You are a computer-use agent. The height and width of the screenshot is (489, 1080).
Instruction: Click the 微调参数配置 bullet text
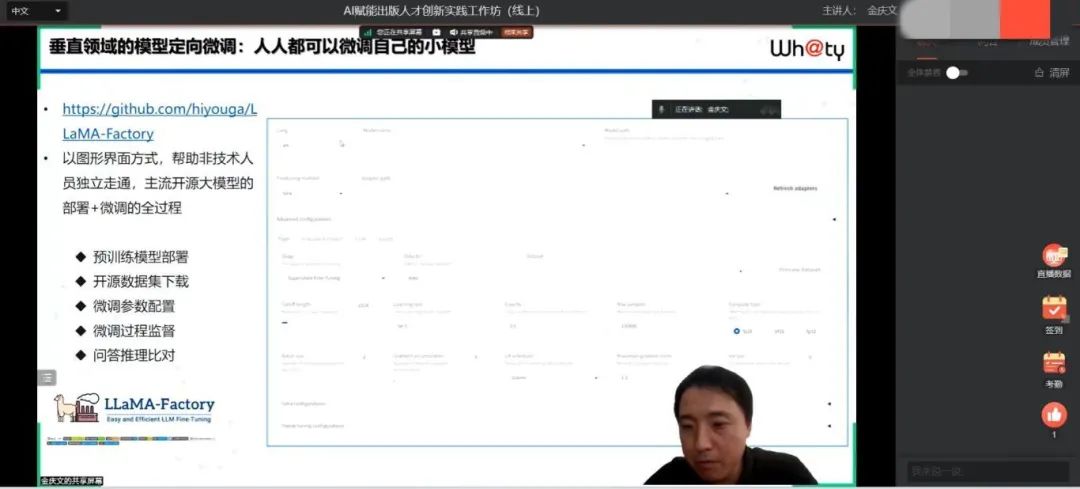pos(134,306)
